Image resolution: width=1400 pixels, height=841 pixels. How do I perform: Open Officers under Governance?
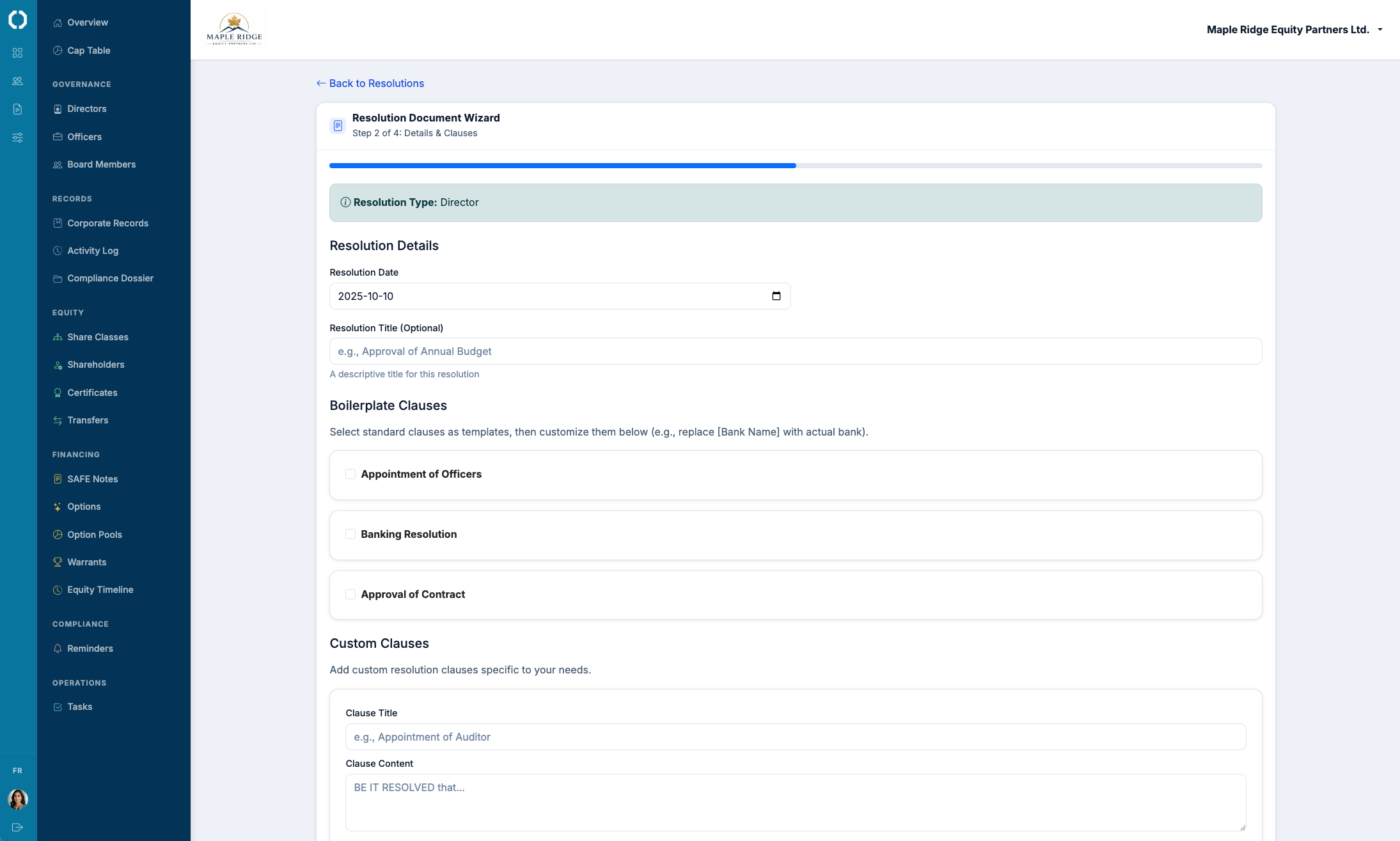click(84, 137)
